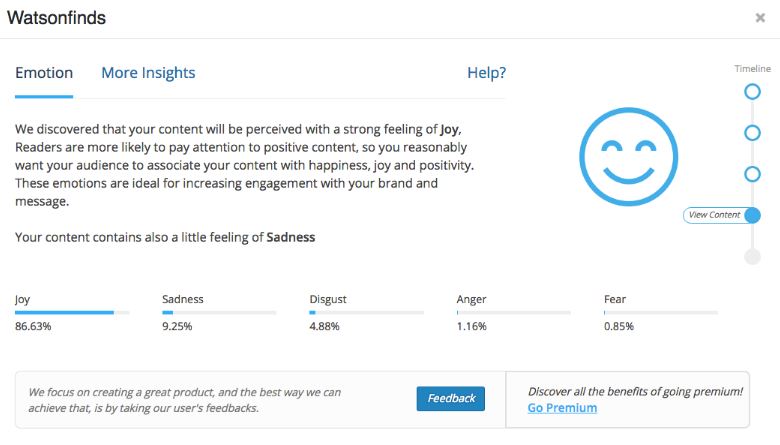
Task: Open the Help? link
Action: pyautogui.click(x=487, y=73)
